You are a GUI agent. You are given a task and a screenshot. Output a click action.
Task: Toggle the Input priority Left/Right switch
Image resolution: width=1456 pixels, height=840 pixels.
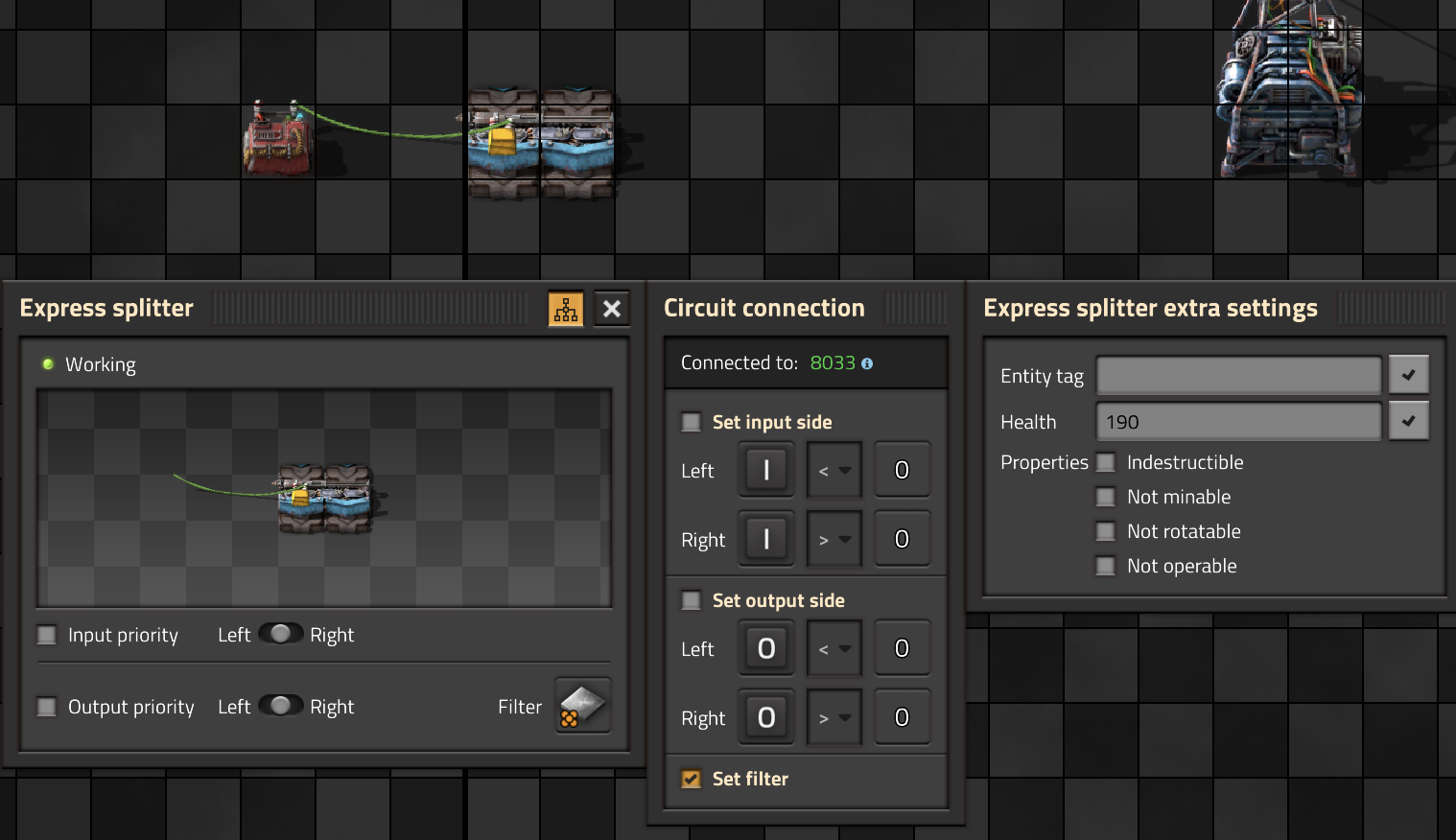click(280, 634)
